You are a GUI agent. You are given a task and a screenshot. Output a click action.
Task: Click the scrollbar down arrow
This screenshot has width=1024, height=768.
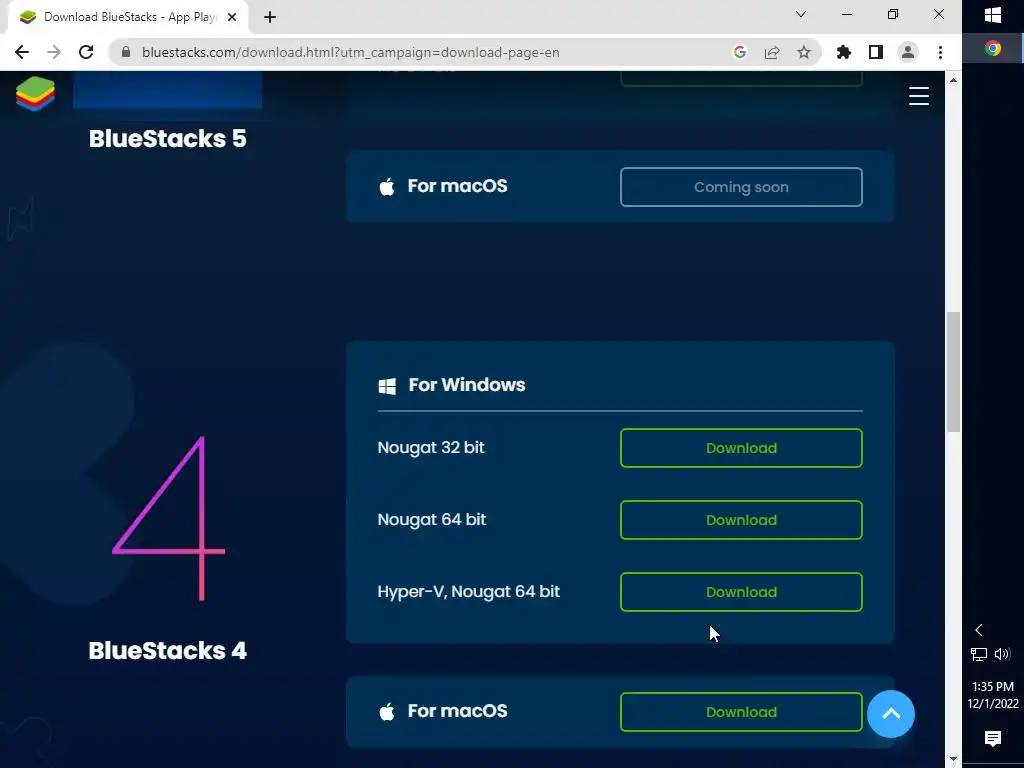click(x=953, y=759)
